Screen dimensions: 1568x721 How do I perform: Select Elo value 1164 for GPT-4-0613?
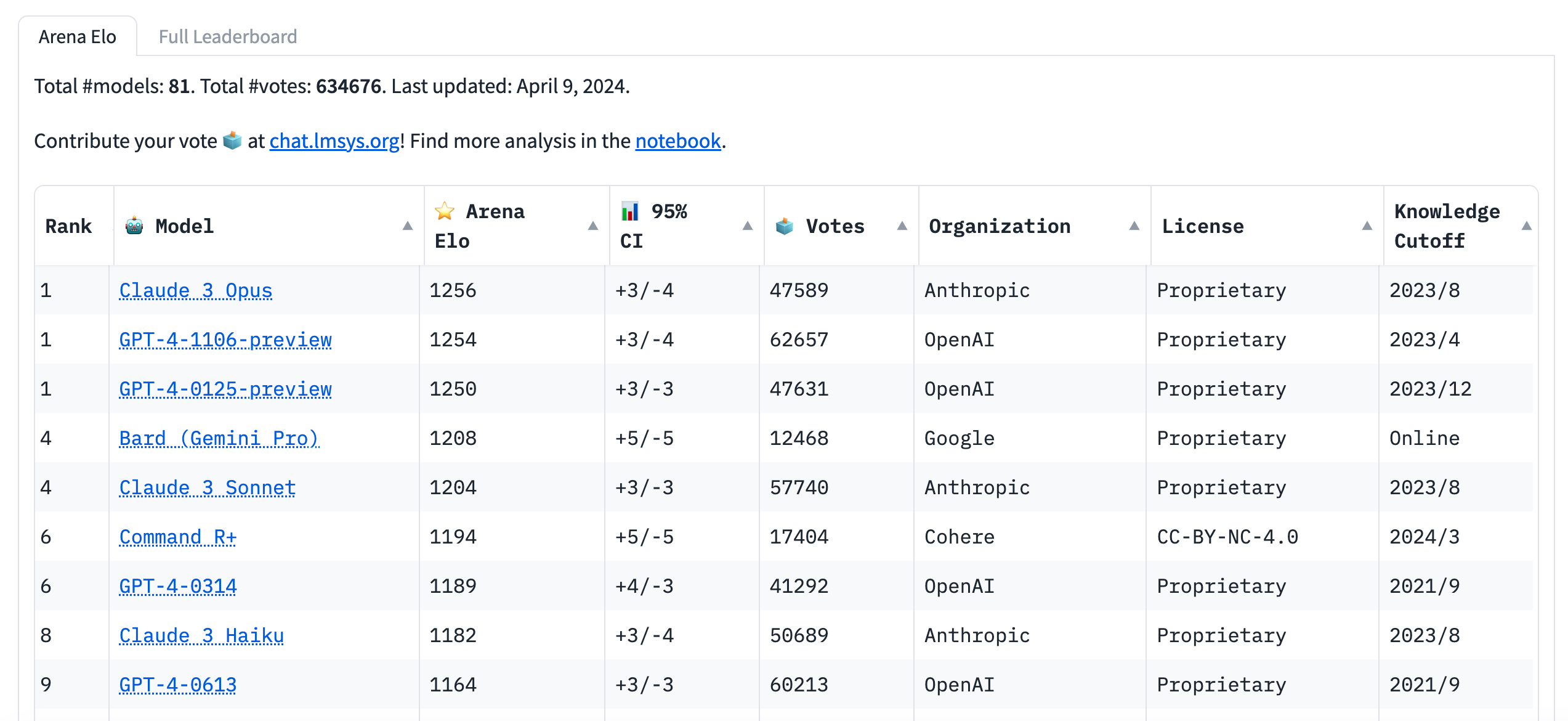pyautogui.click(x=453, y=685)
